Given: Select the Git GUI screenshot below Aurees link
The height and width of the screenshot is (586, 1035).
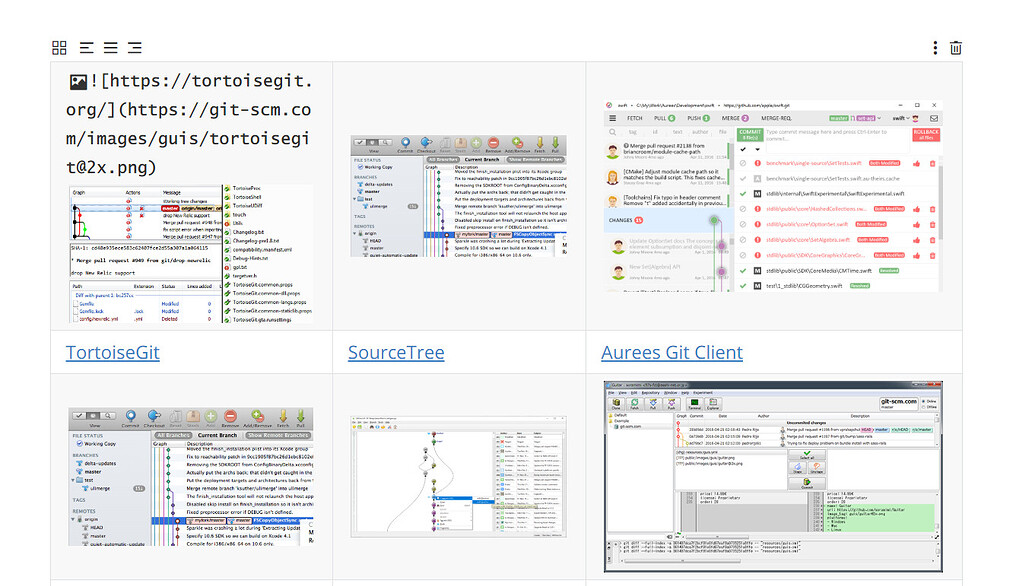Looking at the screenshot, I should pos(773,476).
